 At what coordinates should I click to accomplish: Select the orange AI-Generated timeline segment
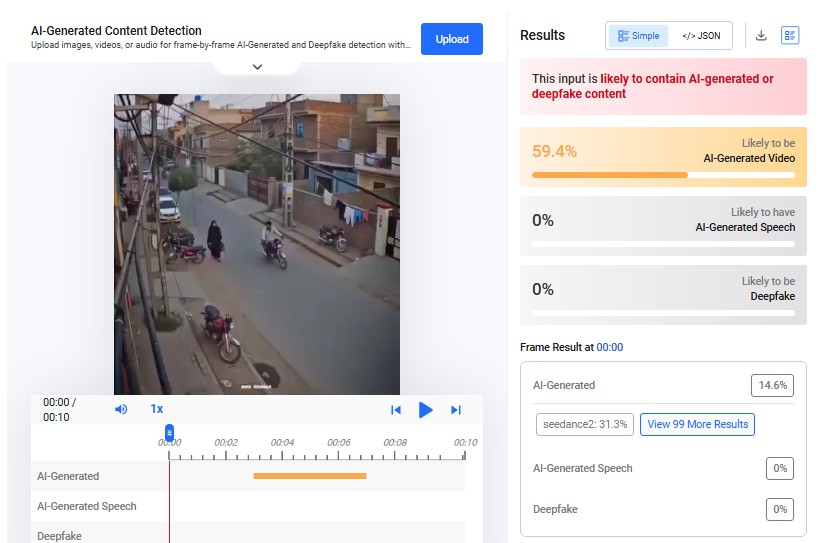pos(310,476)
